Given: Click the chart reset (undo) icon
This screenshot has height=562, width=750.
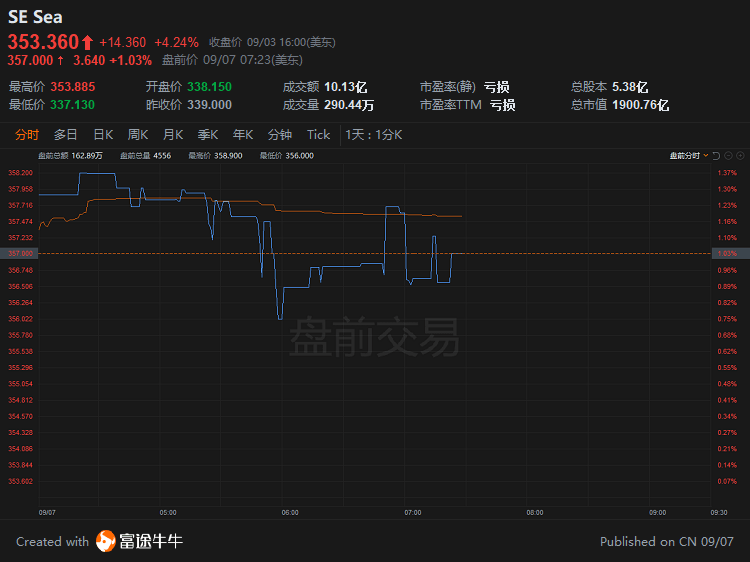Looking at the screenshot, I should click(x=717, y=156).
